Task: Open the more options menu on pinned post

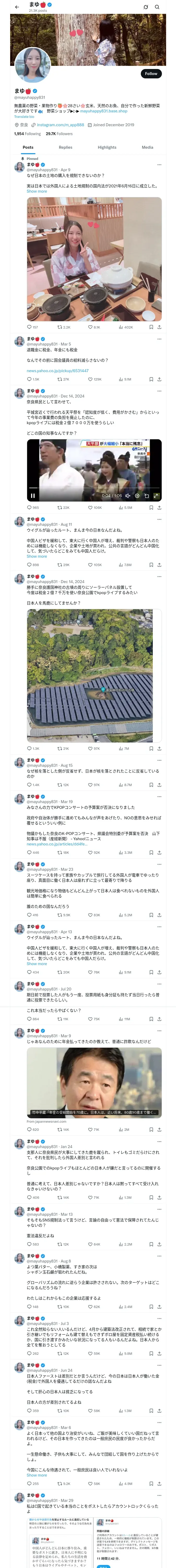Action: (x=159, y=165)
